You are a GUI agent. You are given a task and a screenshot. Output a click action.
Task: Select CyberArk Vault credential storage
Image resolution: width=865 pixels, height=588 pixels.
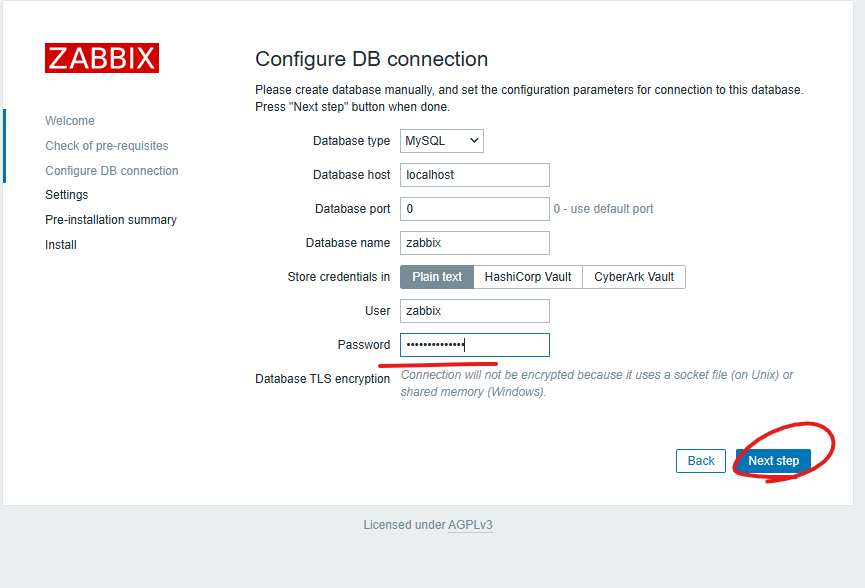pyautogui.click(x=634, y=277)
